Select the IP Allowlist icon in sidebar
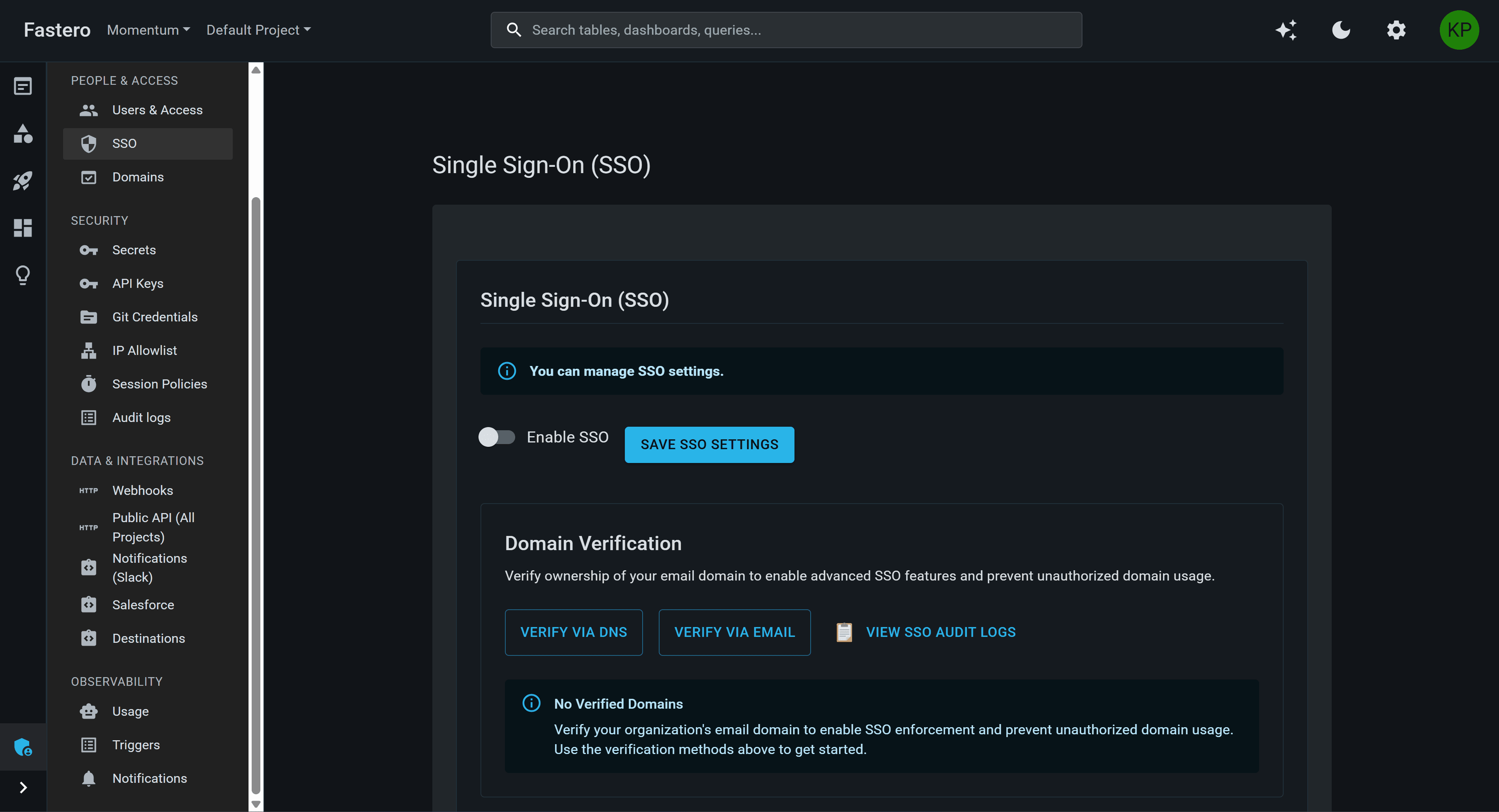 click(88, 350)
